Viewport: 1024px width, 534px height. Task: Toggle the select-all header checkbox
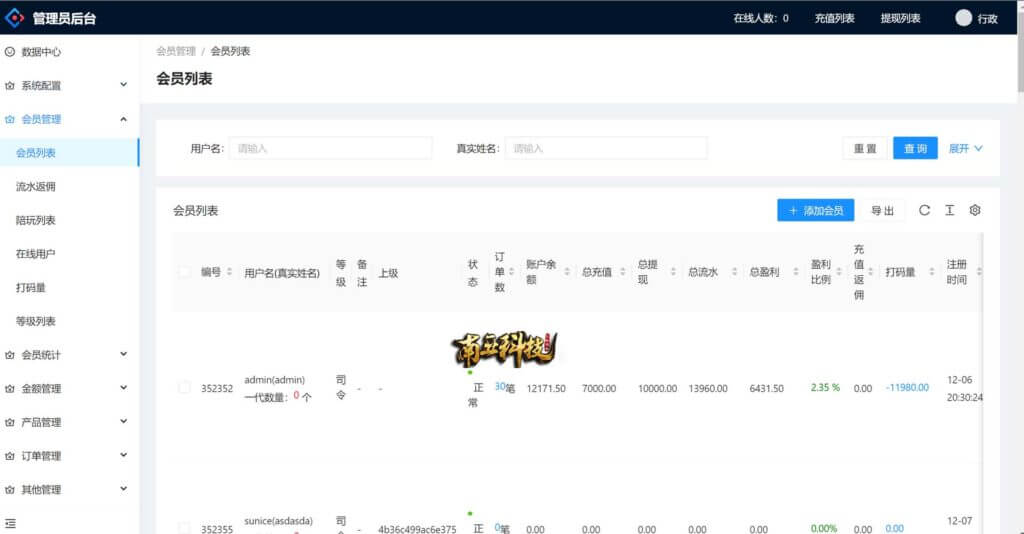(x=184, y=272)
